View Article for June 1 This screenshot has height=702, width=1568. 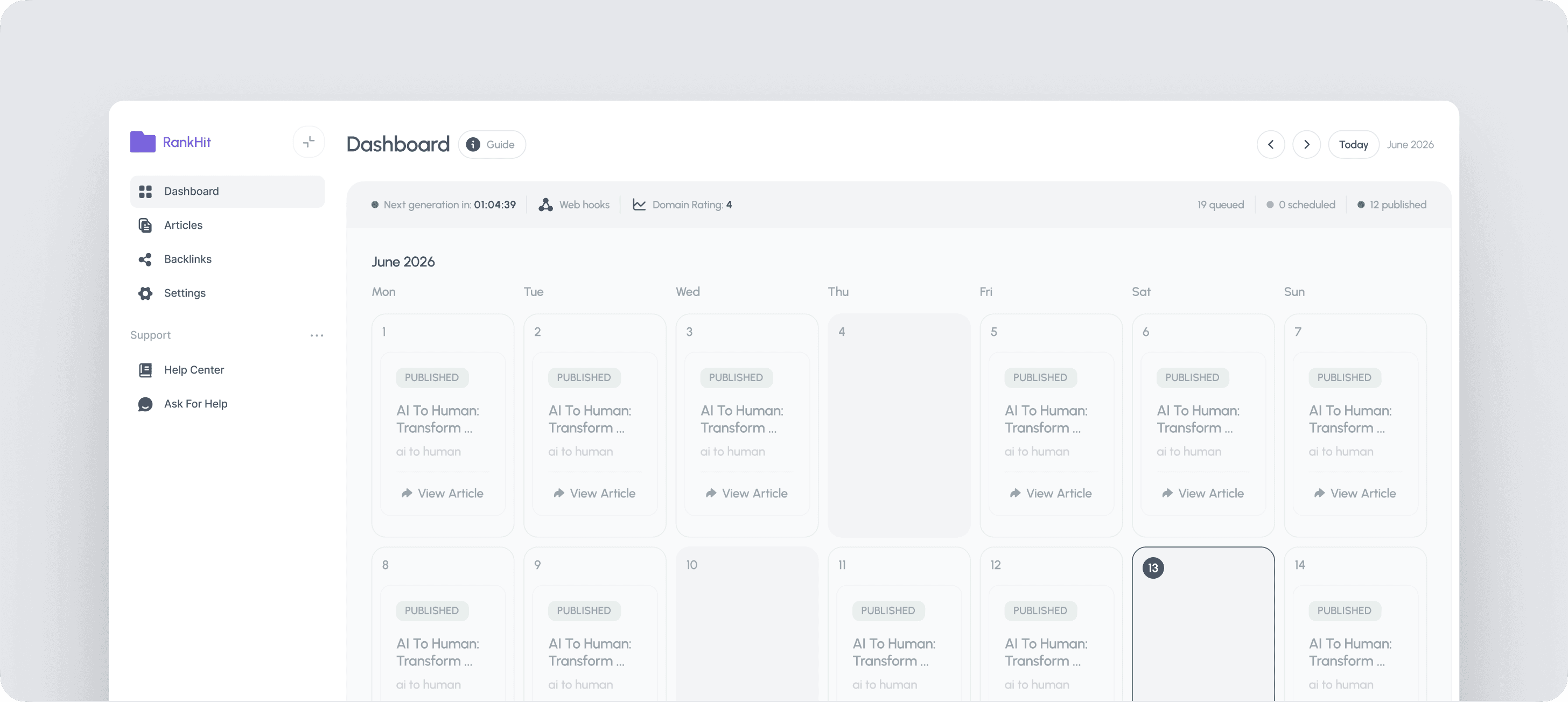443,493
